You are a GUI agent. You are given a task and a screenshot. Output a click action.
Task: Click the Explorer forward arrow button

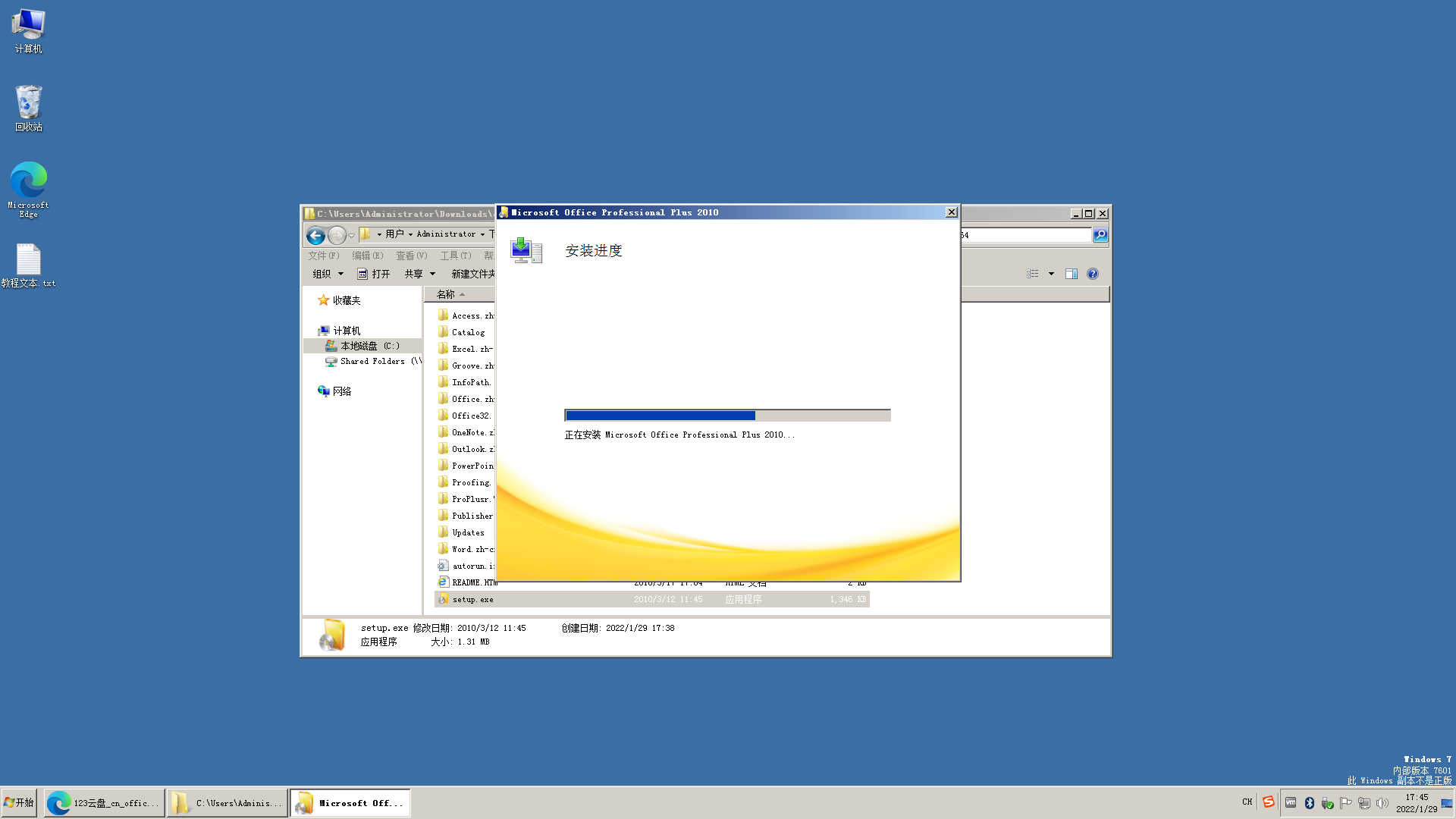coord(337,236)
